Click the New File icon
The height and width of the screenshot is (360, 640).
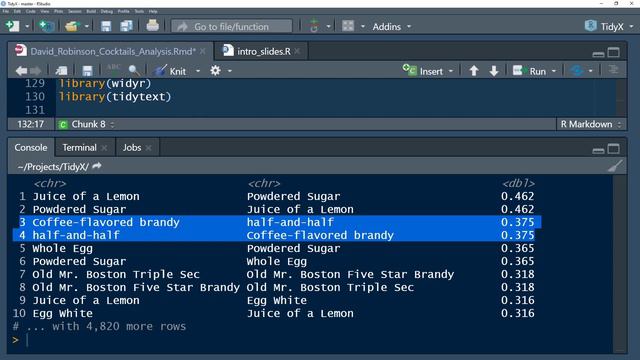click(x=12, y=27)
